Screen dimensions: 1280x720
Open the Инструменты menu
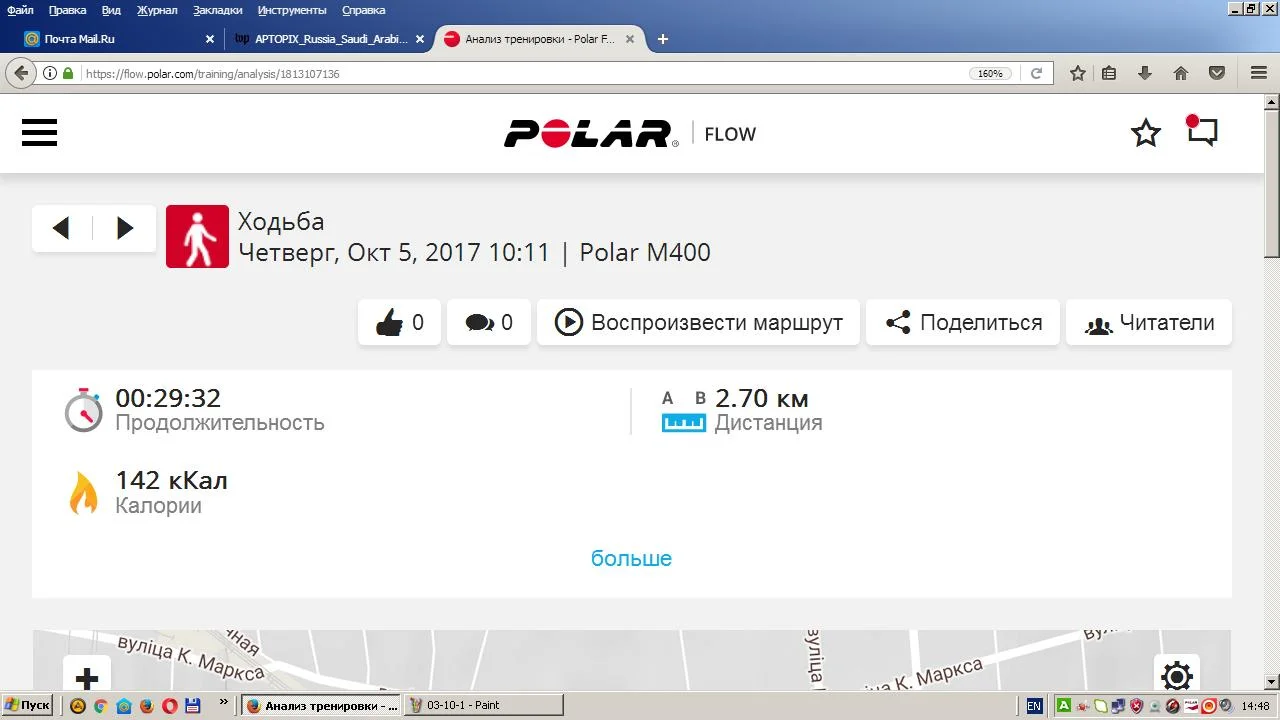pos(292,10)
